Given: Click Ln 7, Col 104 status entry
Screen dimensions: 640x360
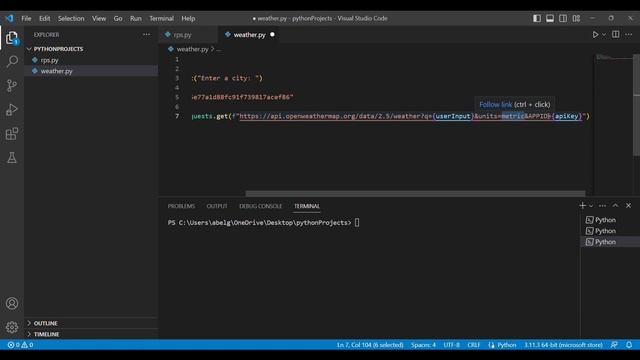Looking at the screenshot, I should (x=370, y=345).
